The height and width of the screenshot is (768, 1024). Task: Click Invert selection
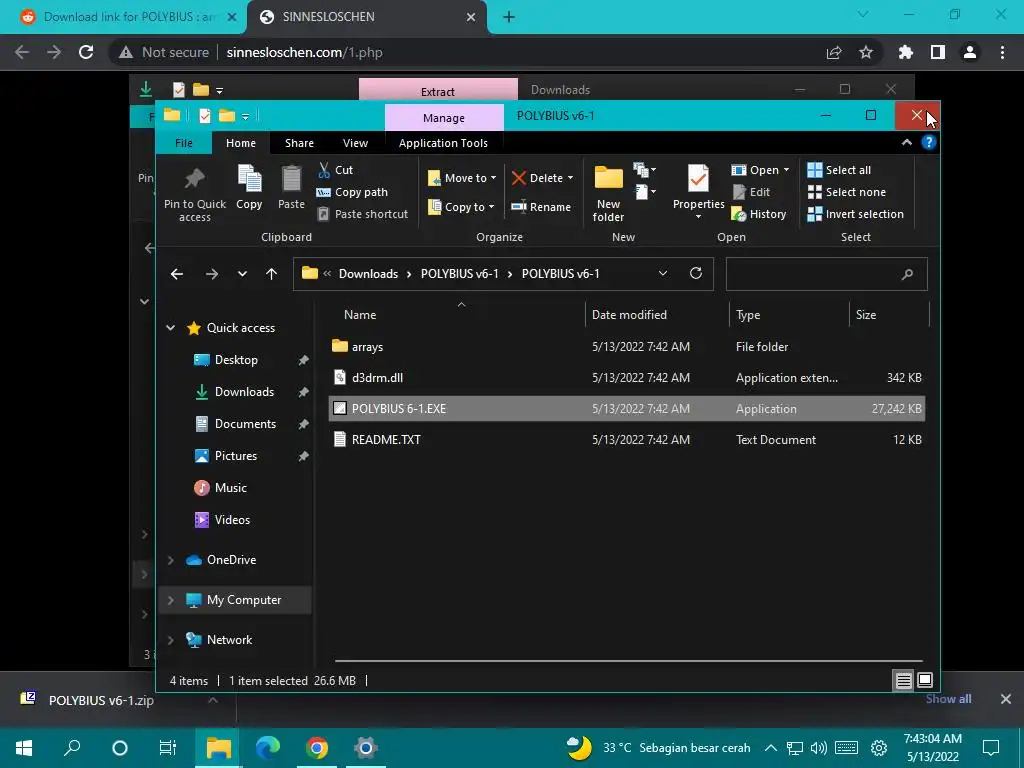[x=856, y=214]
